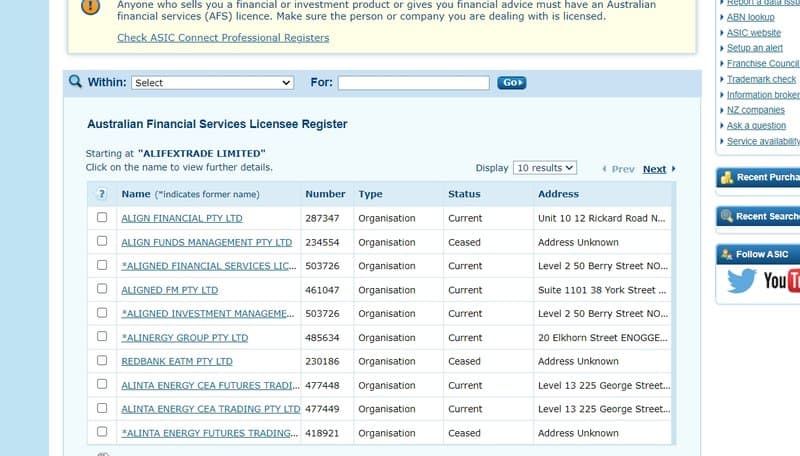This screenshot has height=456, width=800.
Task: Open the Service availability sidebar link
Action: pos(763,141)
